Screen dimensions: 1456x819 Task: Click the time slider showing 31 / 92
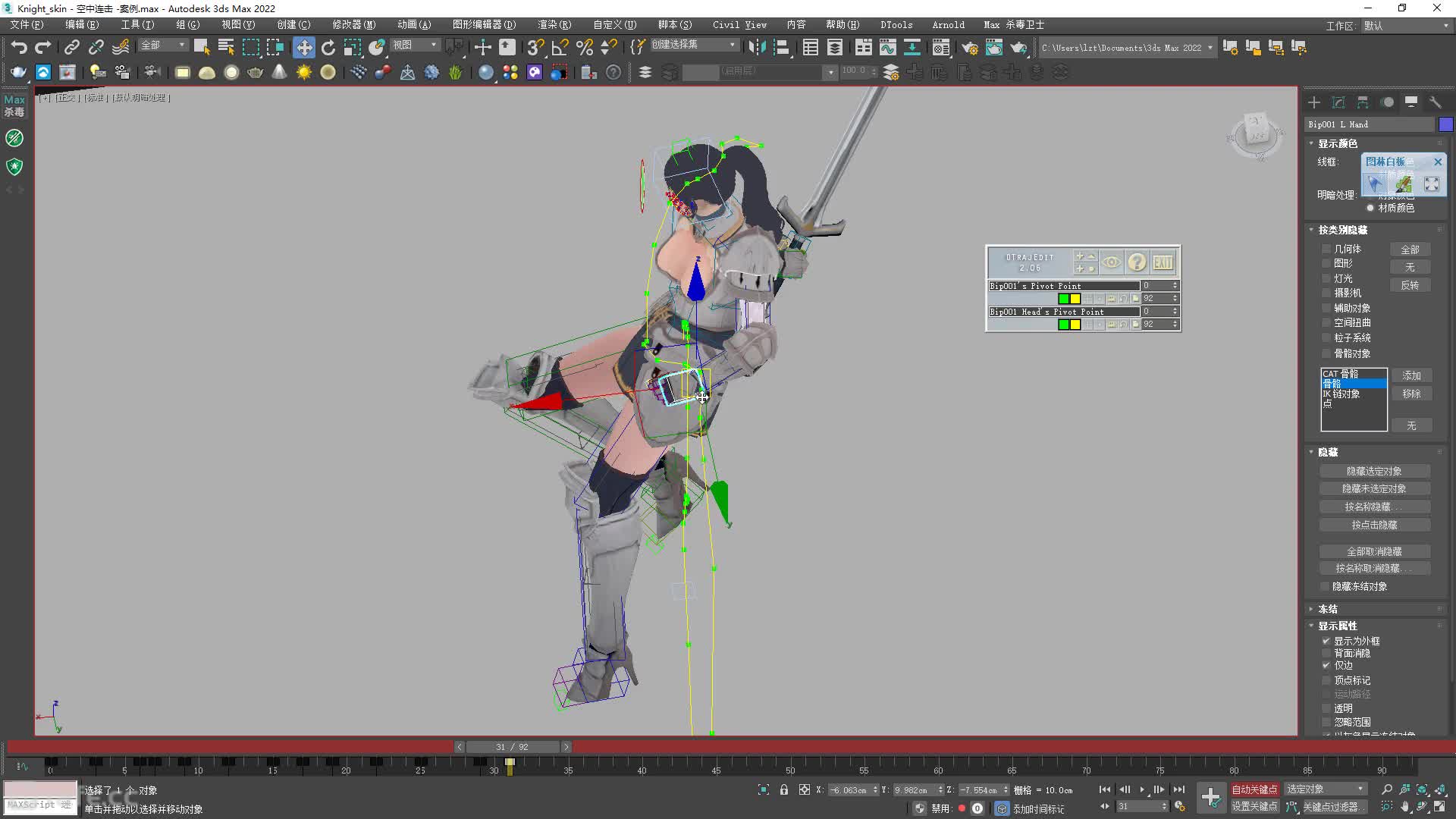point(513,747)
